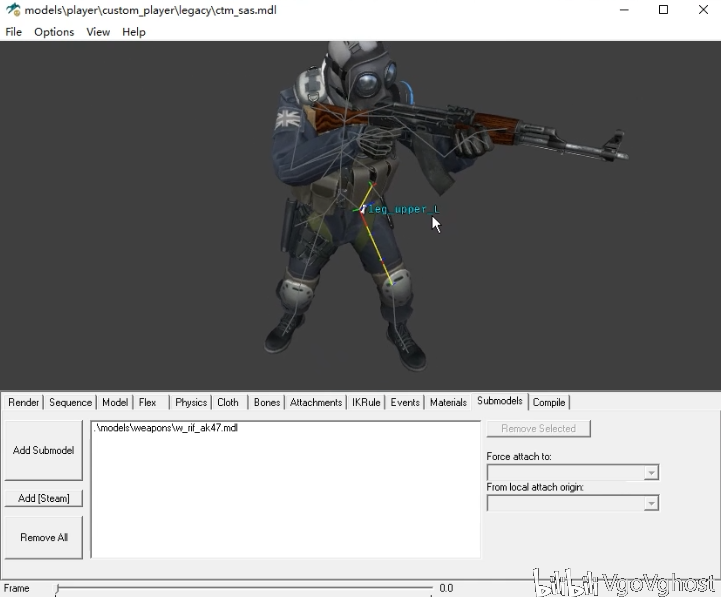Minimize the model viewer window
This screenshot has width=721, height=597.
[x=624, y=10]
